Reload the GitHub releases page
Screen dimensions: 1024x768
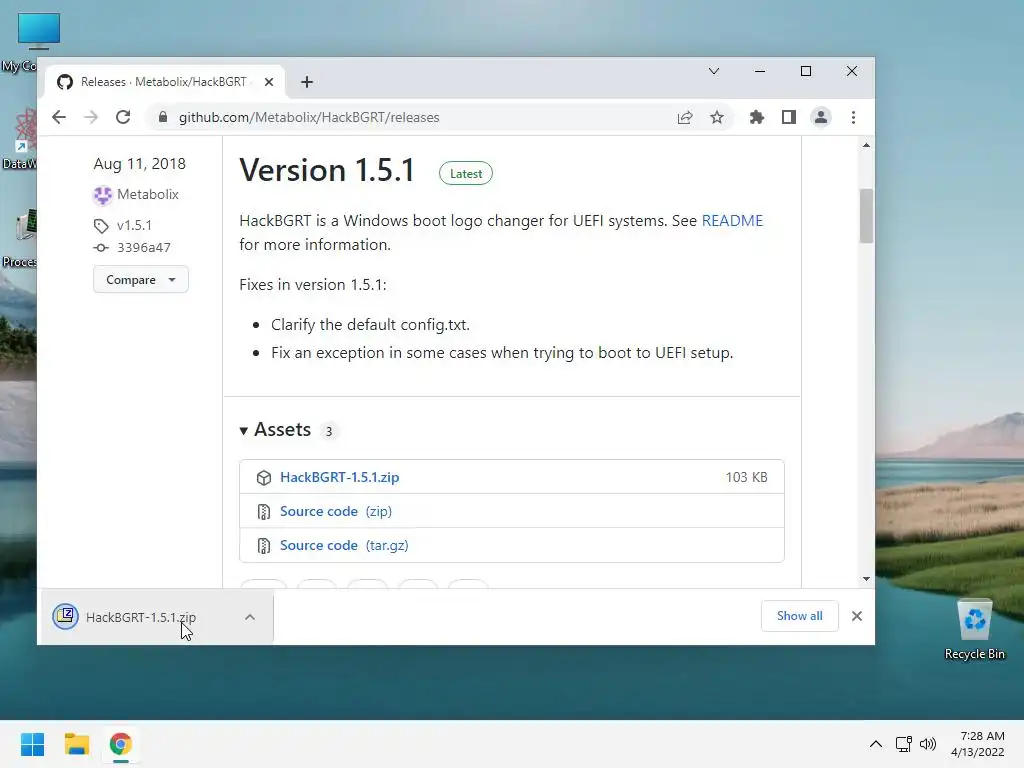pos(123,118)
